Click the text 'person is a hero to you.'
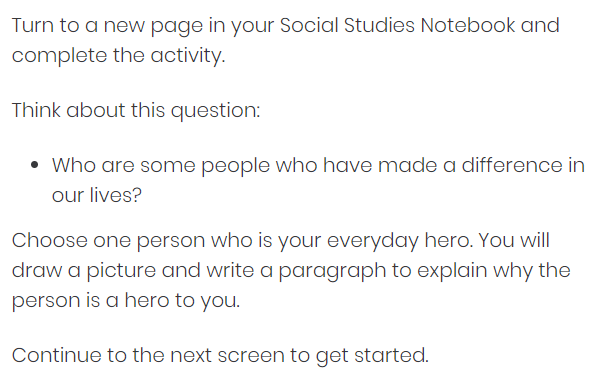Viewport: 616px width, 382px height. point(126,301)
